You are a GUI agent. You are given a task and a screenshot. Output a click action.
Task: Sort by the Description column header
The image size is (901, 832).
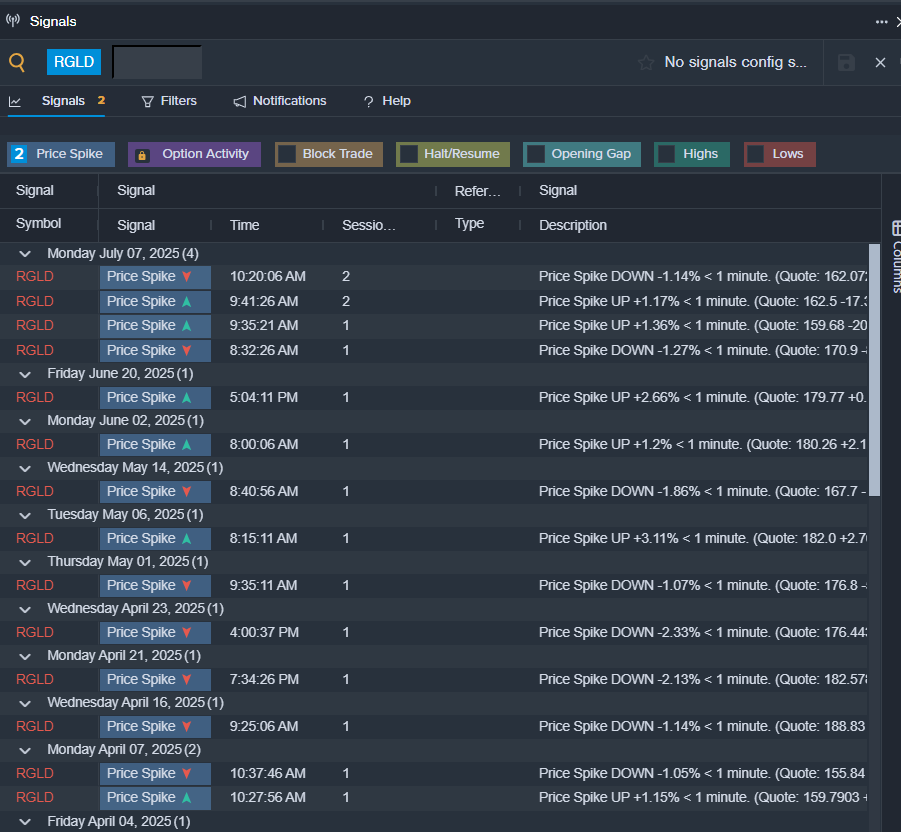pos(573,225)
